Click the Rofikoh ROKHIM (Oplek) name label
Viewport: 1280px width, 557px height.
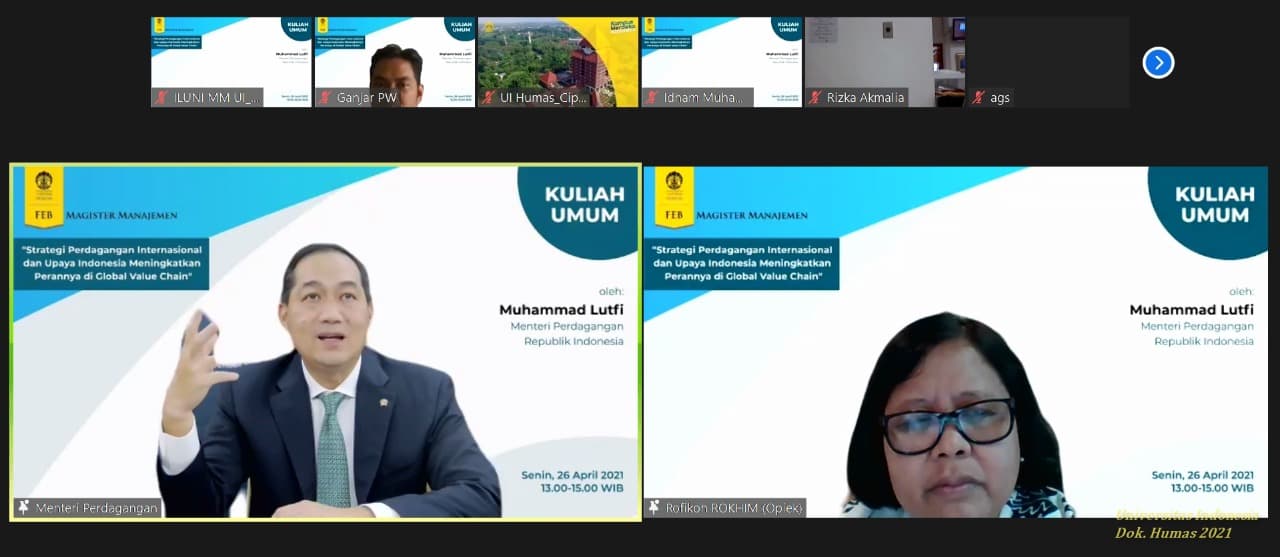point(734,508)
